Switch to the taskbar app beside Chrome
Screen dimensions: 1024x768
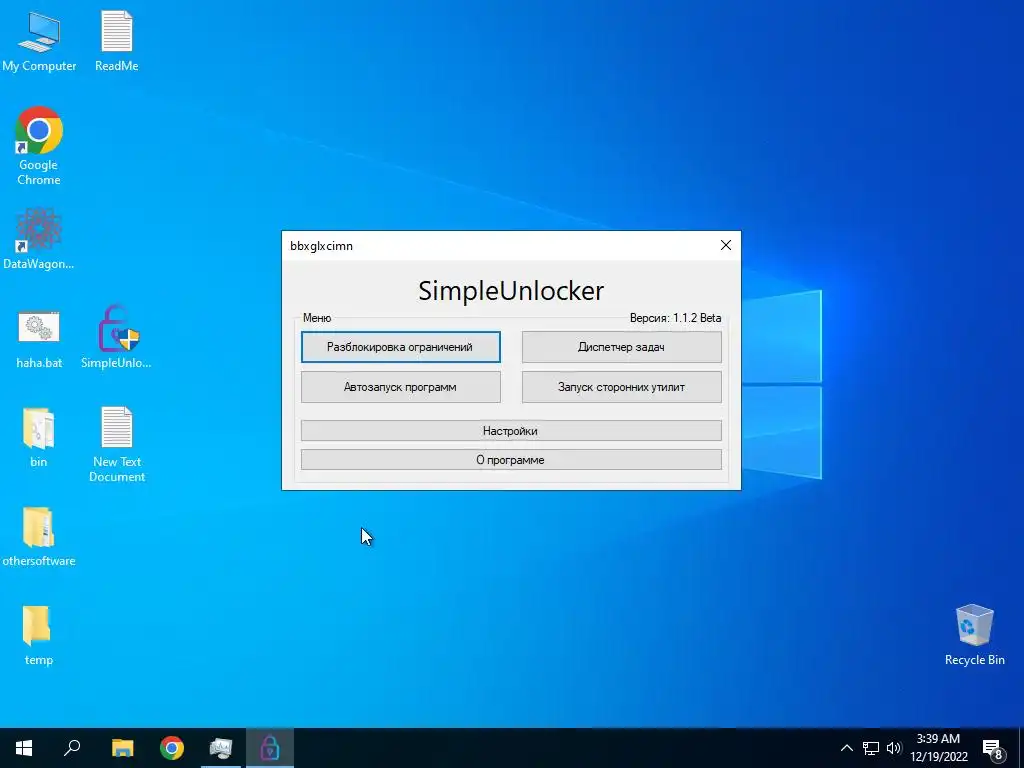tap(221, 748)
